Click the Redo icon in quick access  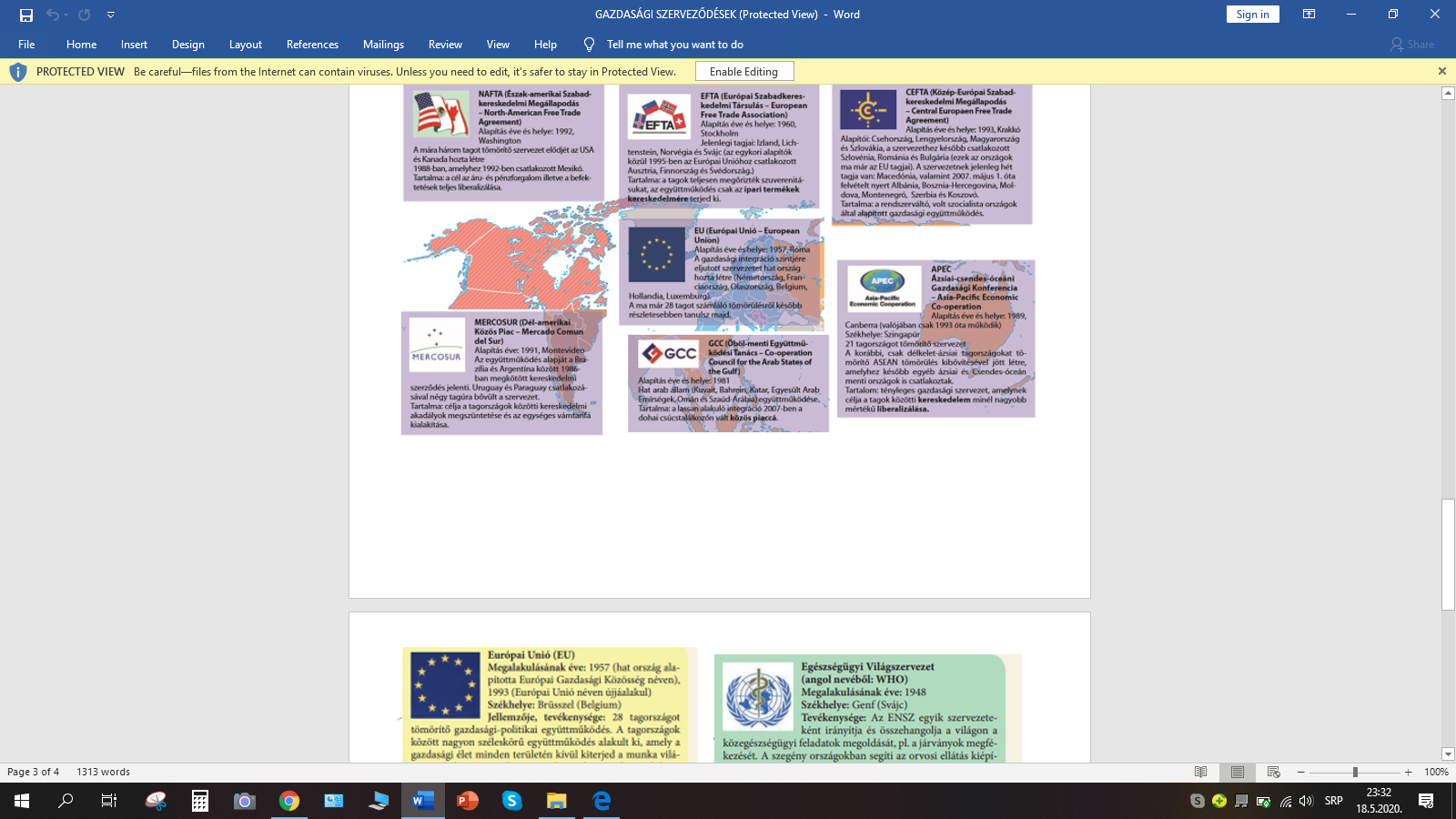click(84, 15)
